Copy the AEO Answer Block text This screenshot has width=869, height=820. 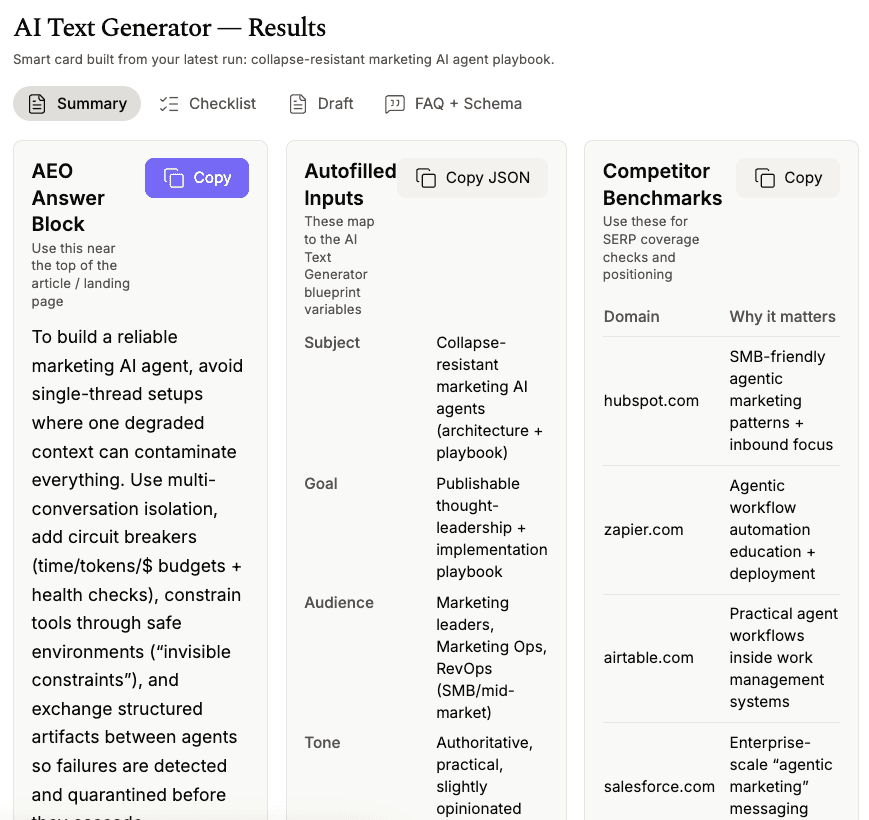(x=197, y=178)
